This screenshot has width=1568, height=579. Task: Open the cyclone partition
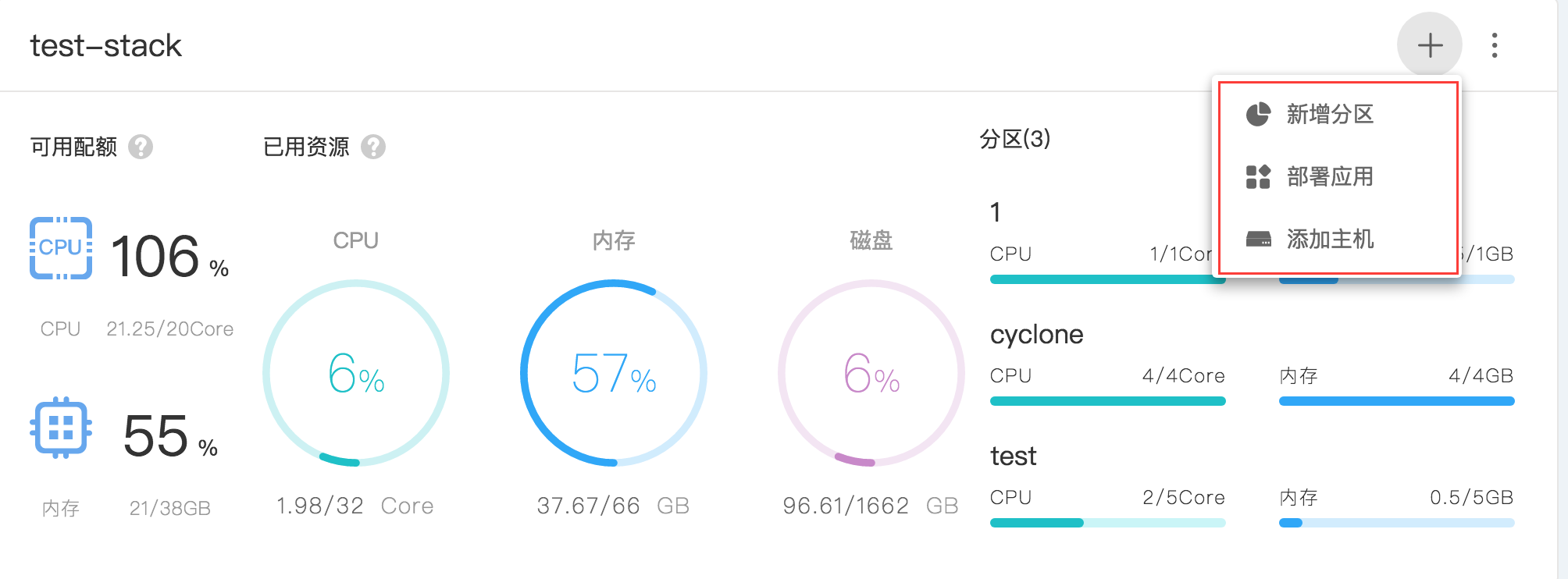pyautogui.click(x=1036, y=335)
